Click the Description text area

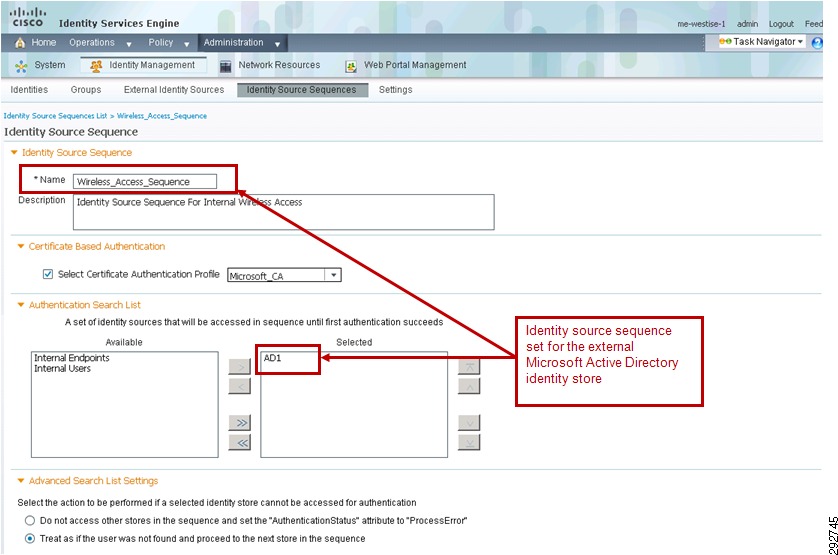pos(283,212)
